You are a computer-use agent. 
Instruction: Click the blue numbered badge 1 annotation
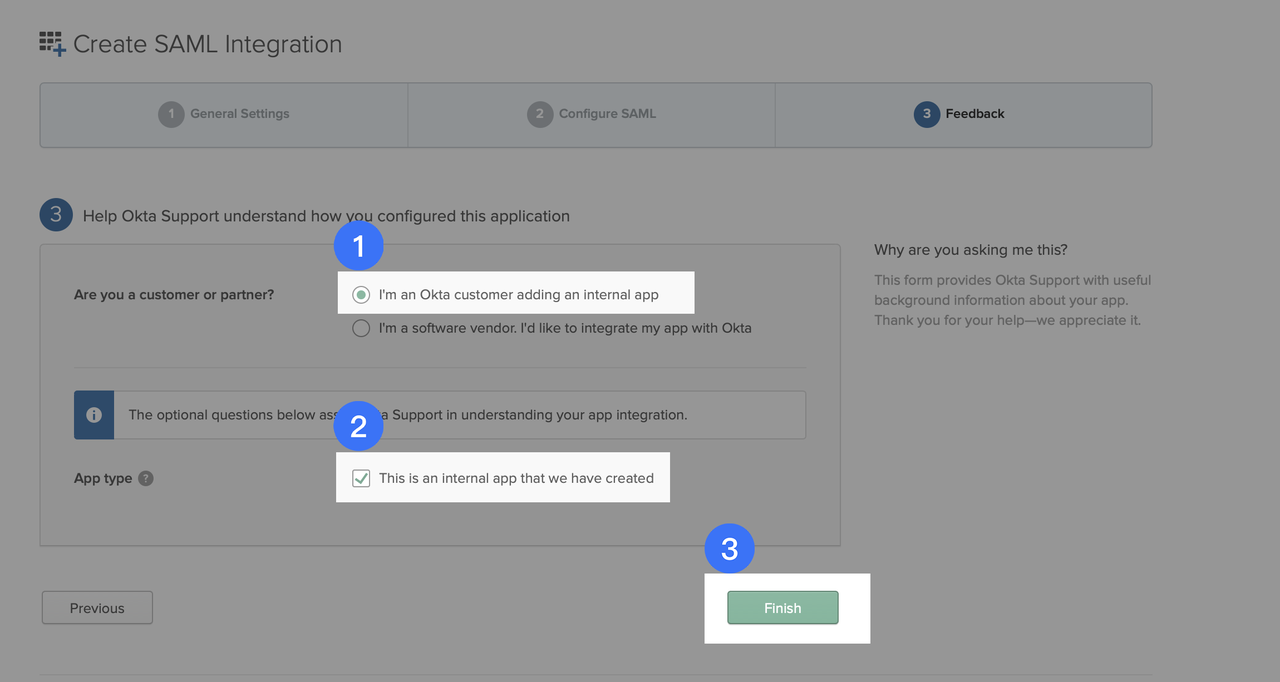point(359,245)
